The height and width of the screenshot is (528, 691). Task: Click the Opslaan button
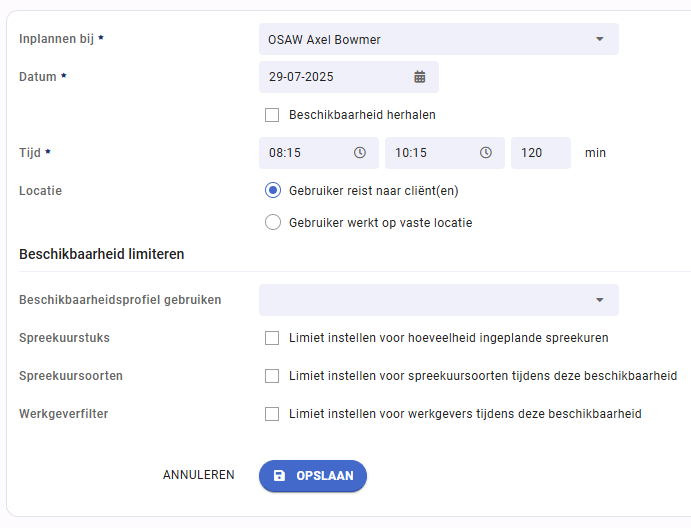pos(313,476)
